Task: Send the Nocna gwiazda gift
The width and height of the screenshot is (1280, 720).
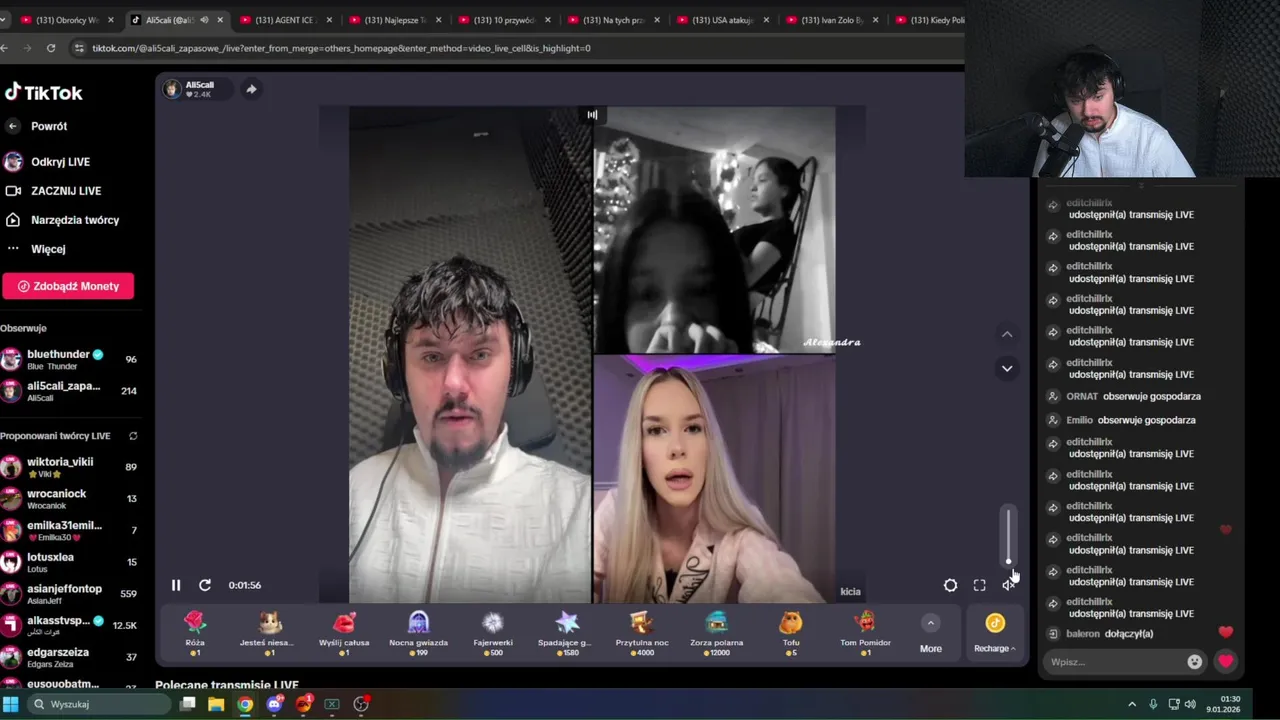Action: pyautogui.click(x=418, y=633)
